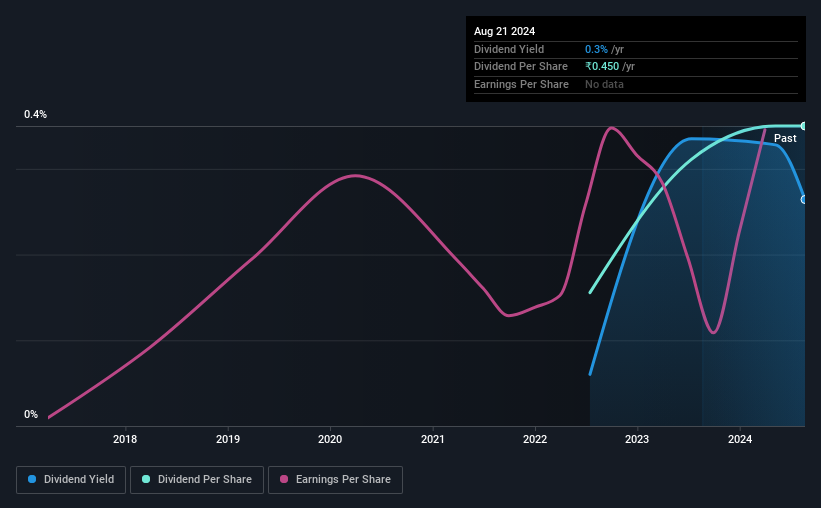Viewport: 821px width, 508px height.
Task: Toggle the Earnings Per Share legend button
Action: tap(335, 480)
